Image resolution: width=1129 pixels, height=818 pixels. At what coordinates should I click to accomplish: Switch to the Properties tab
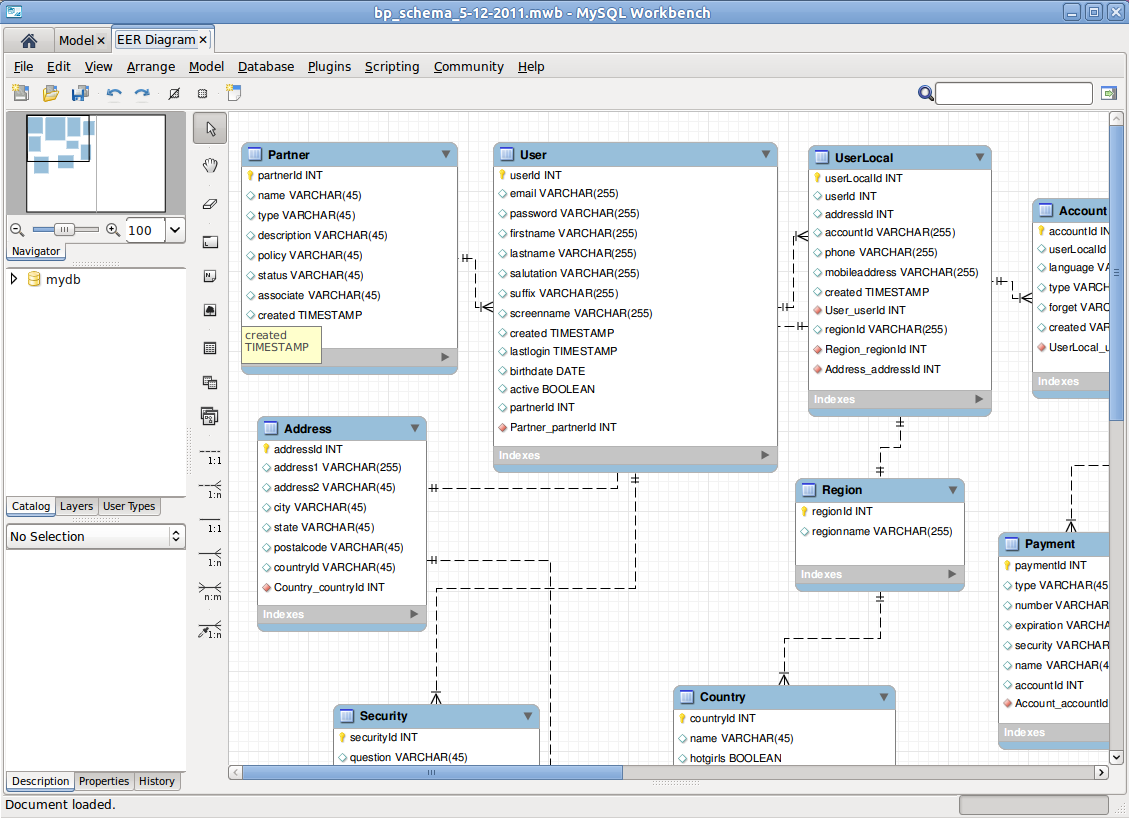pos(104,781)
